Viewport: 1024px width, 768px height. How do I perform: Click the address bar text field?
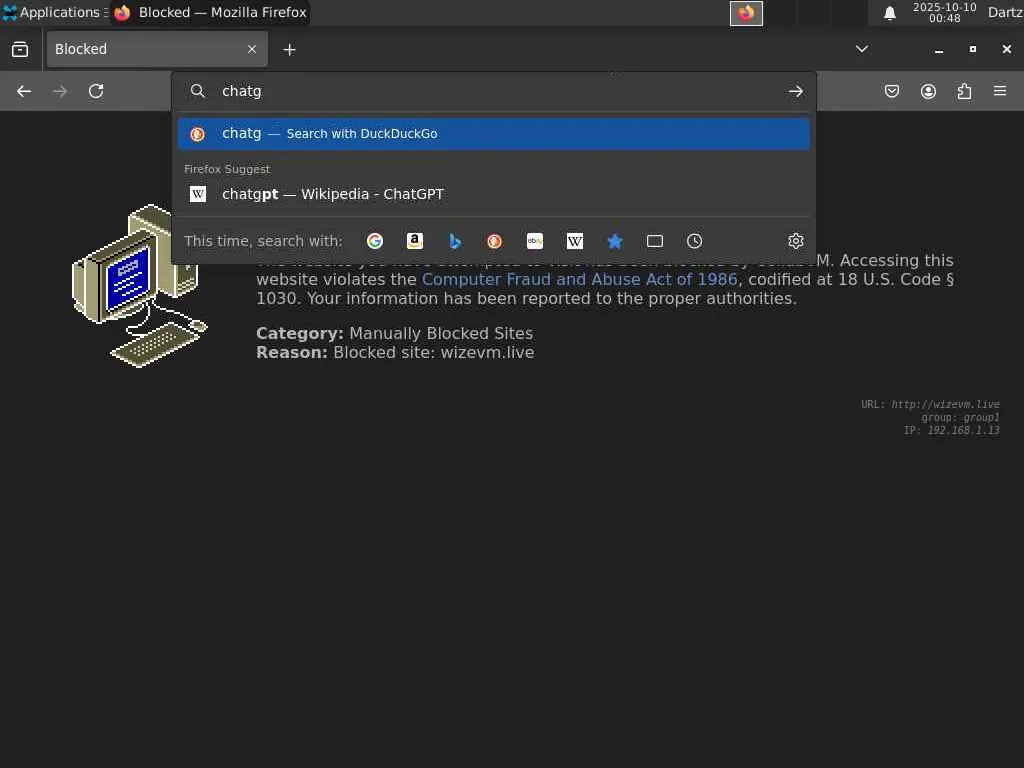[x=496, y=91]
